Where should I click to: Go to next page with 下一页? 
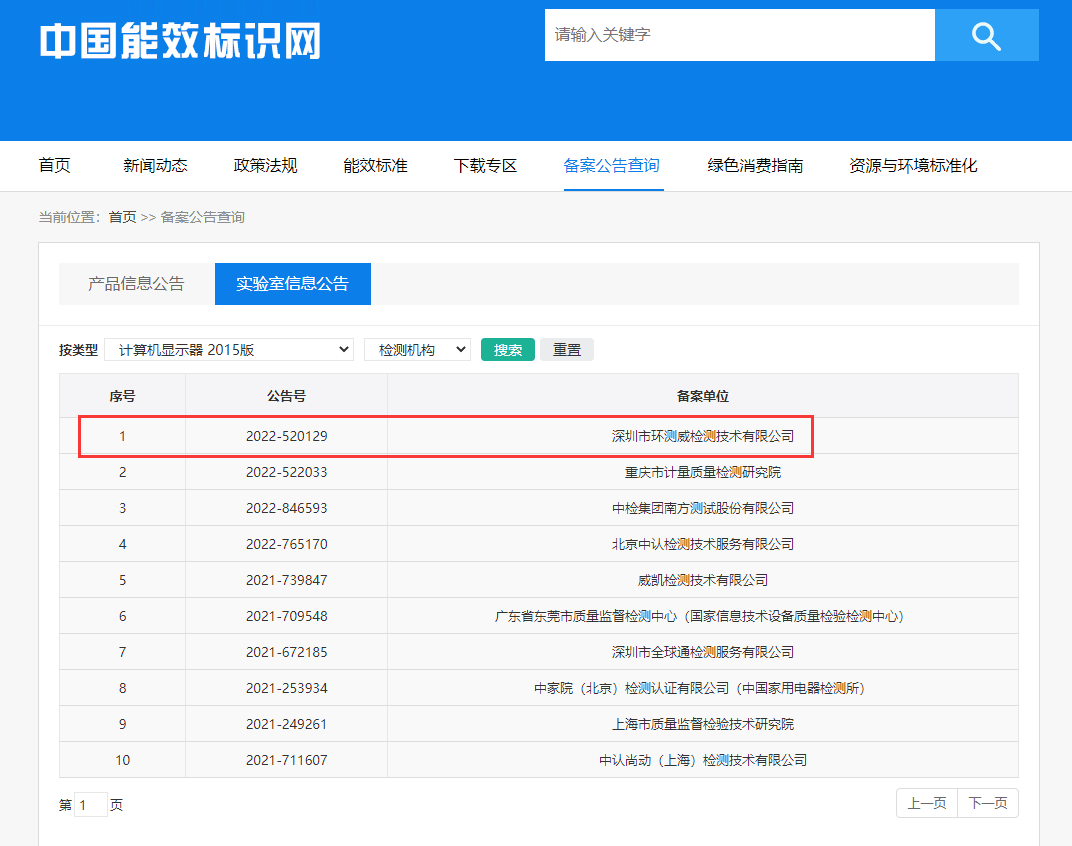pos(987,803)
